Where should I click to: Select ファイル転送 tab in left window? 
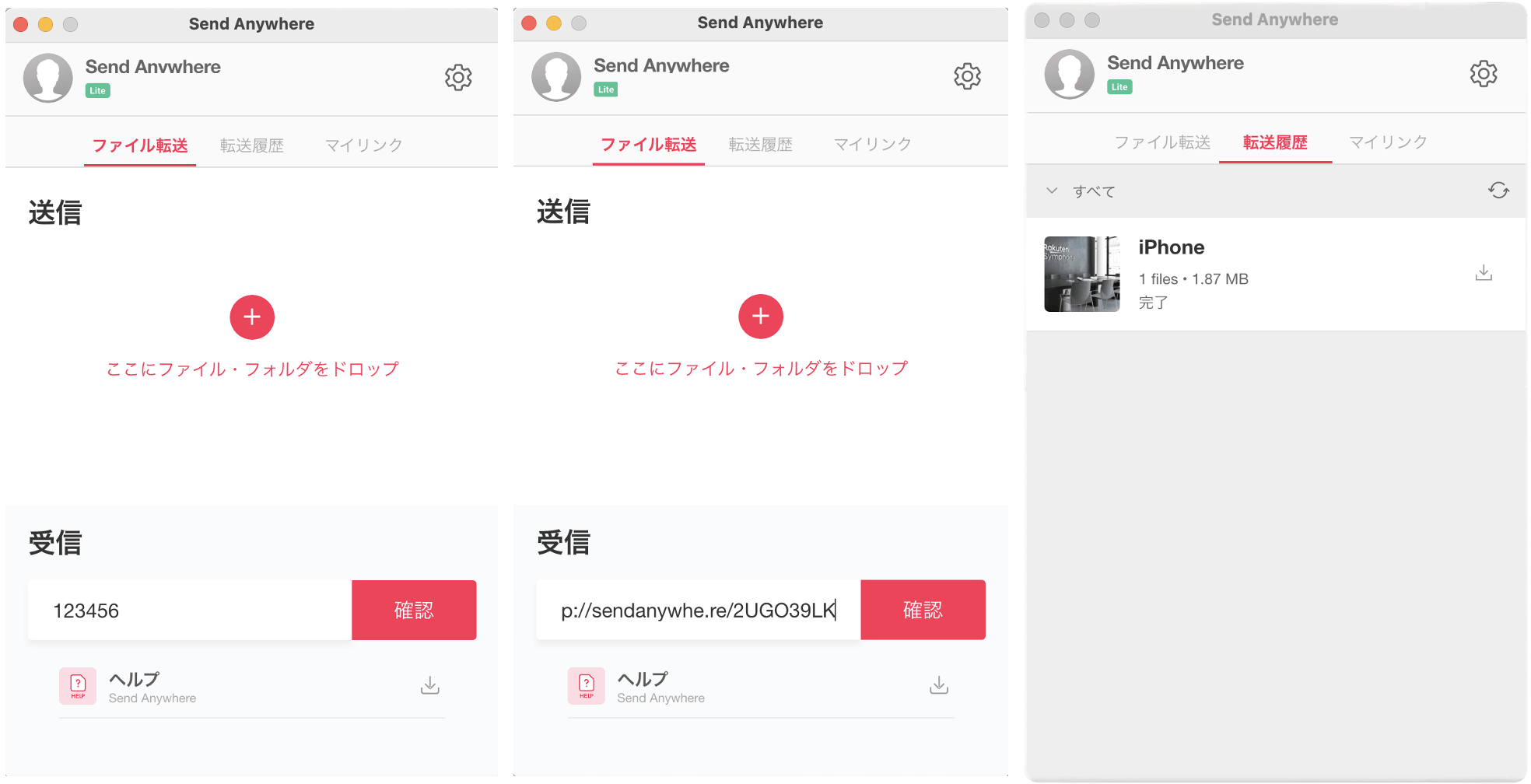click(140, 146)
